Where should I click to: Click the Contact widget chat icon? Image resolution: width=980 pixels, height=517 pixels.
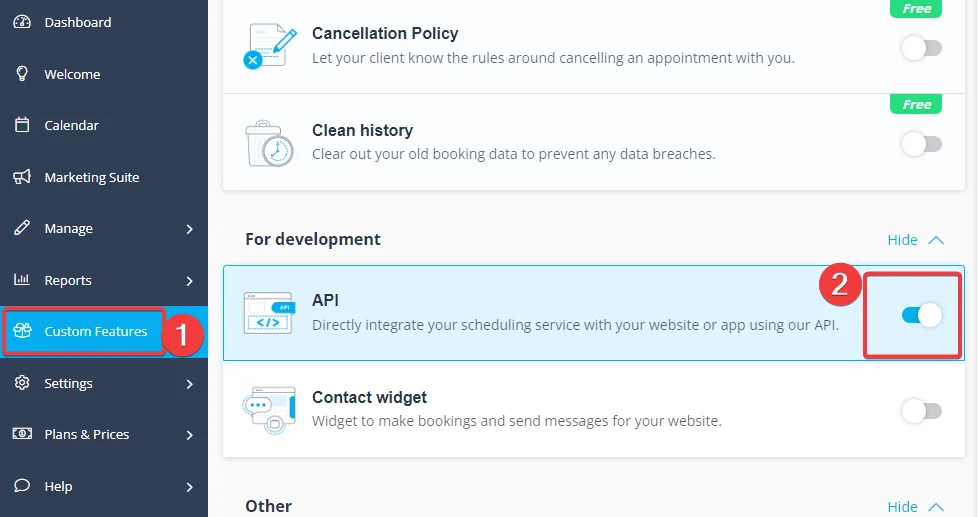pyautogui.click(x=269, y=410)
